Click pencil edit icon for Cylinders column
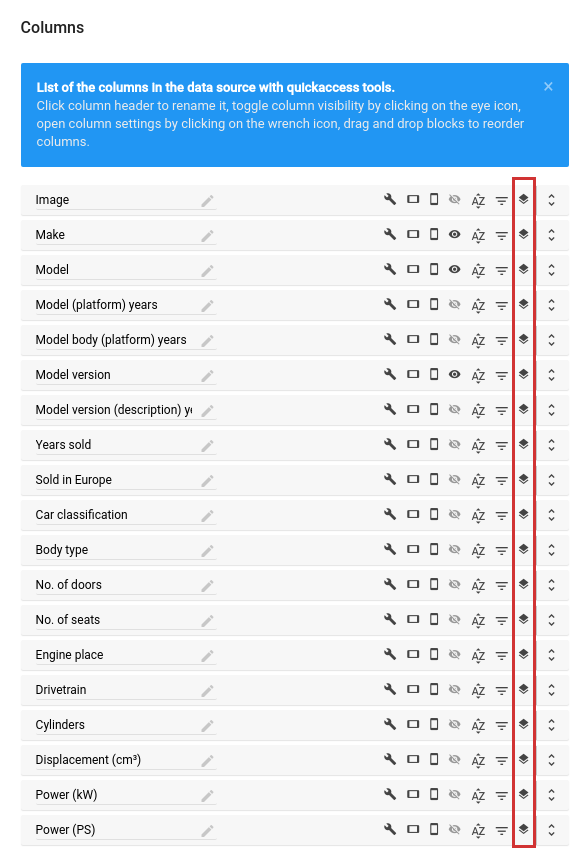 207,726
